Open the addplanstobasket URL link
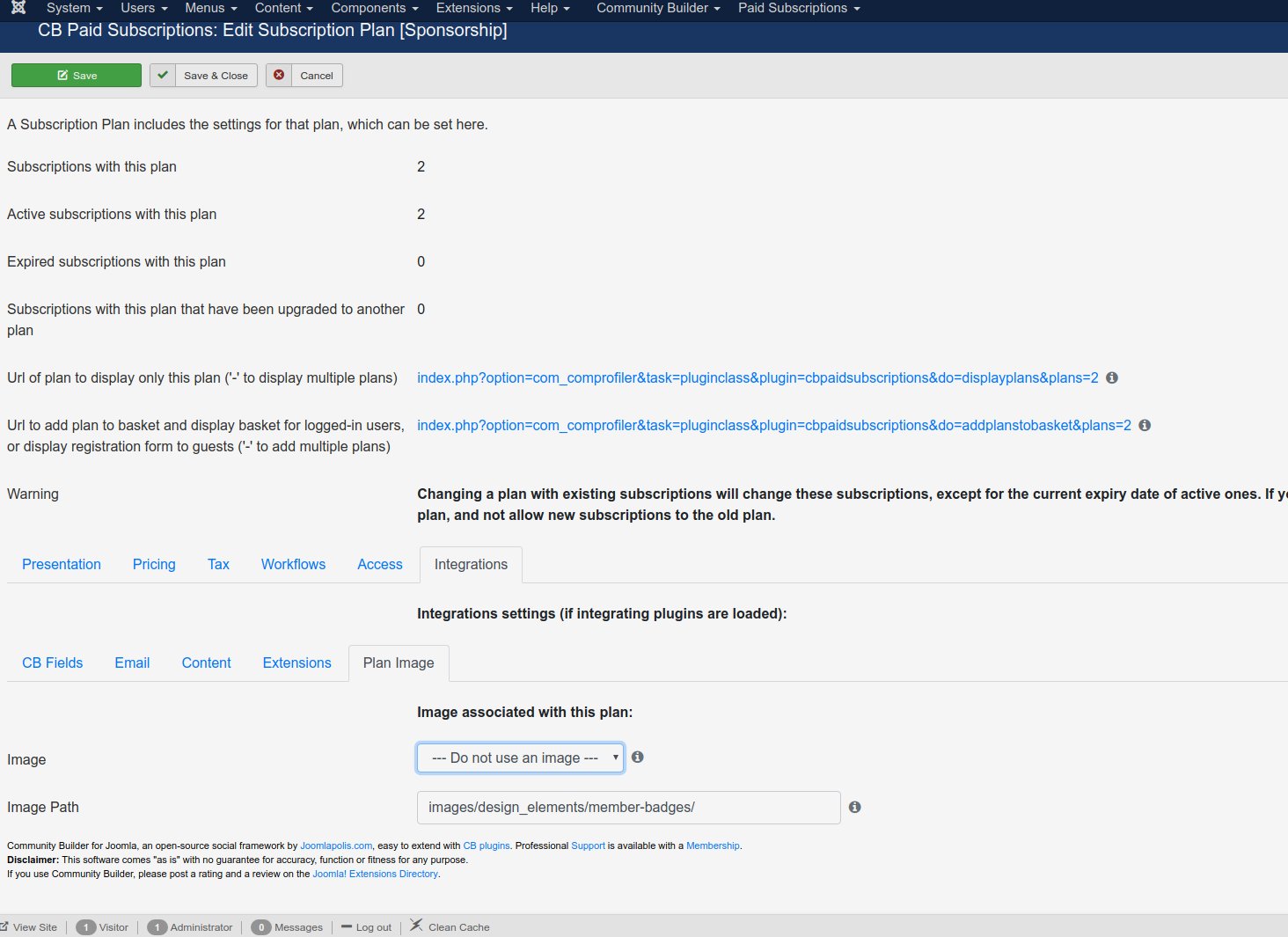The height and width of the screenshot is (937, 1288). (x=774, y=425)
